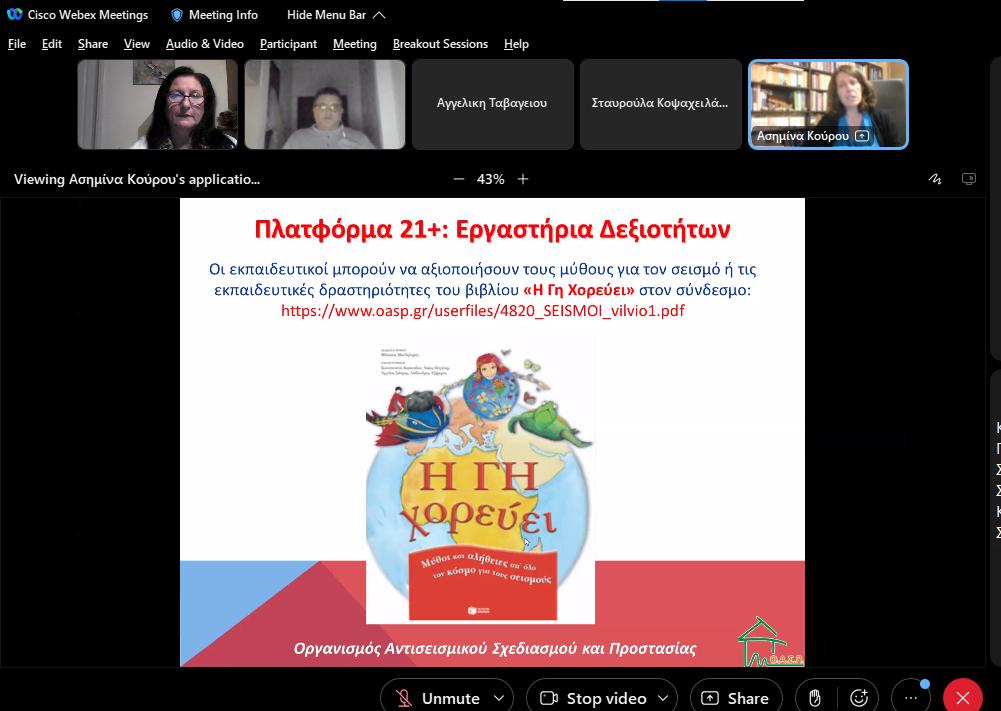Click the Share button
This screenshot has height=711, width=1001.
click(736, 698)
